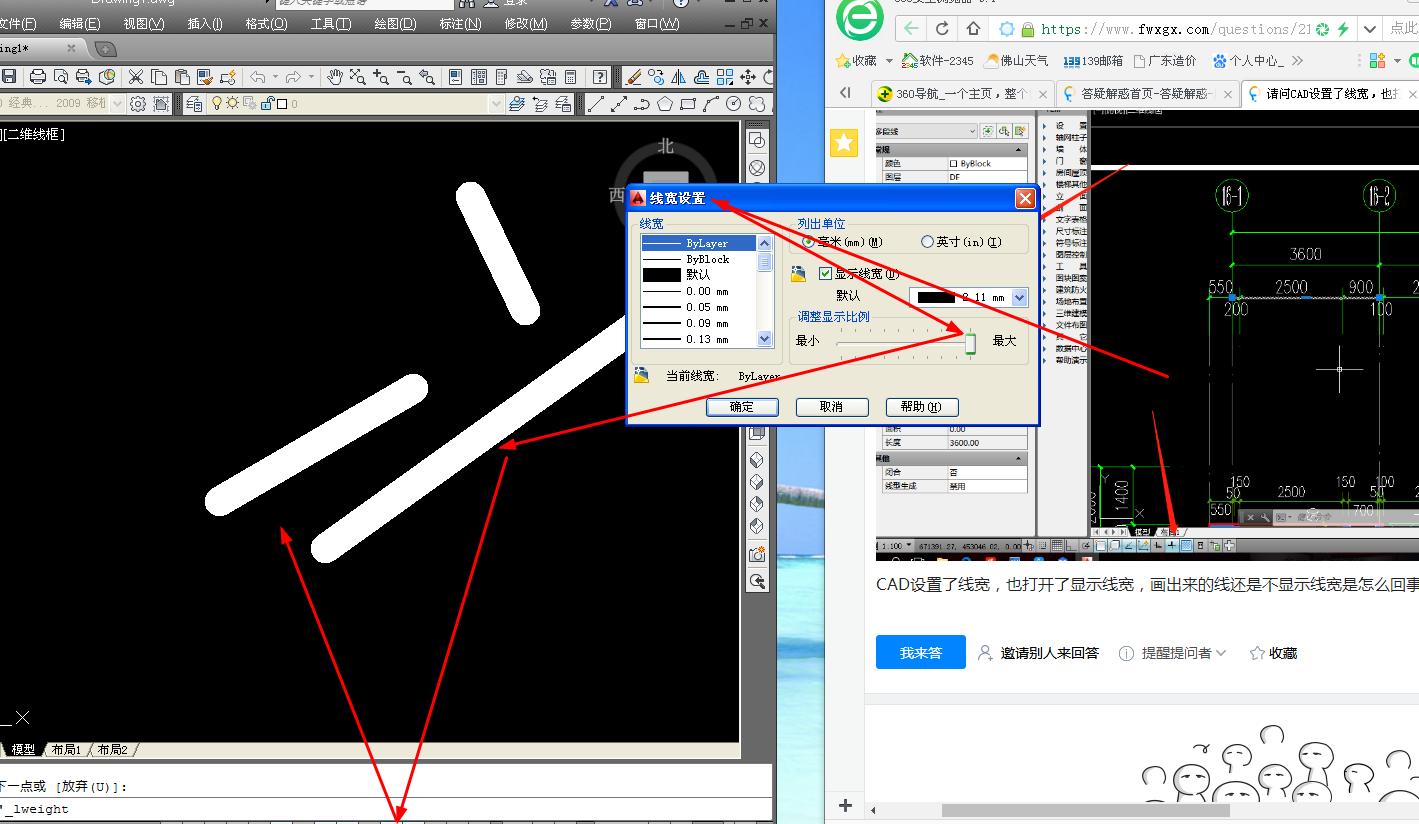
Task: Expand the browser 收藏 dropdown arrow
Action: coord(888,60)
